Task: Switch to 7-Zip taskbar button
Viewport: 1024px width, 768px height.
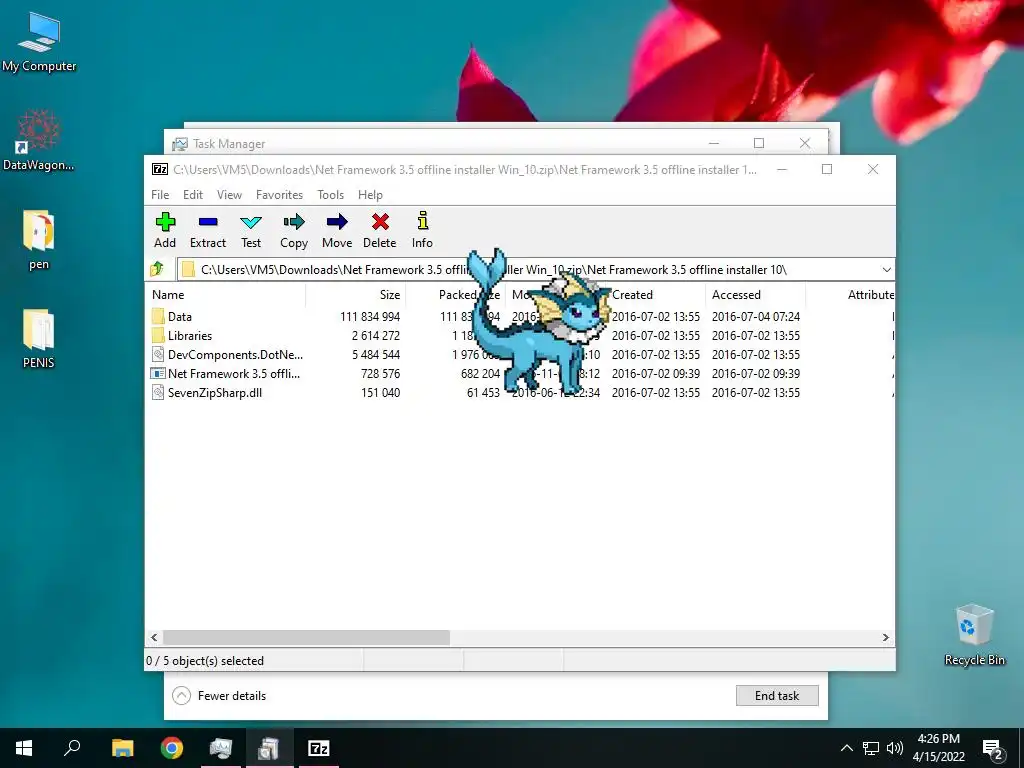Action: click(x=319, y=748)
